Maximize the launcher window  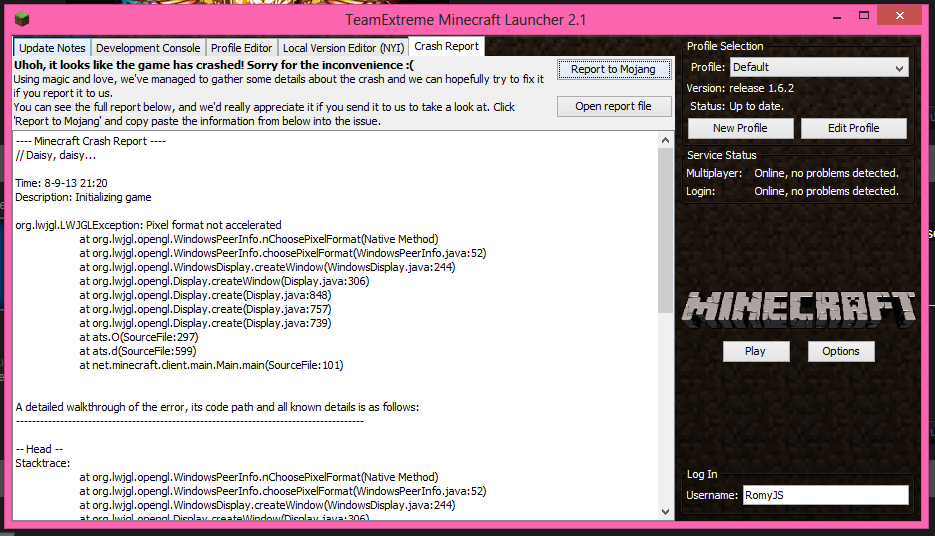click(x=864, y=16)
